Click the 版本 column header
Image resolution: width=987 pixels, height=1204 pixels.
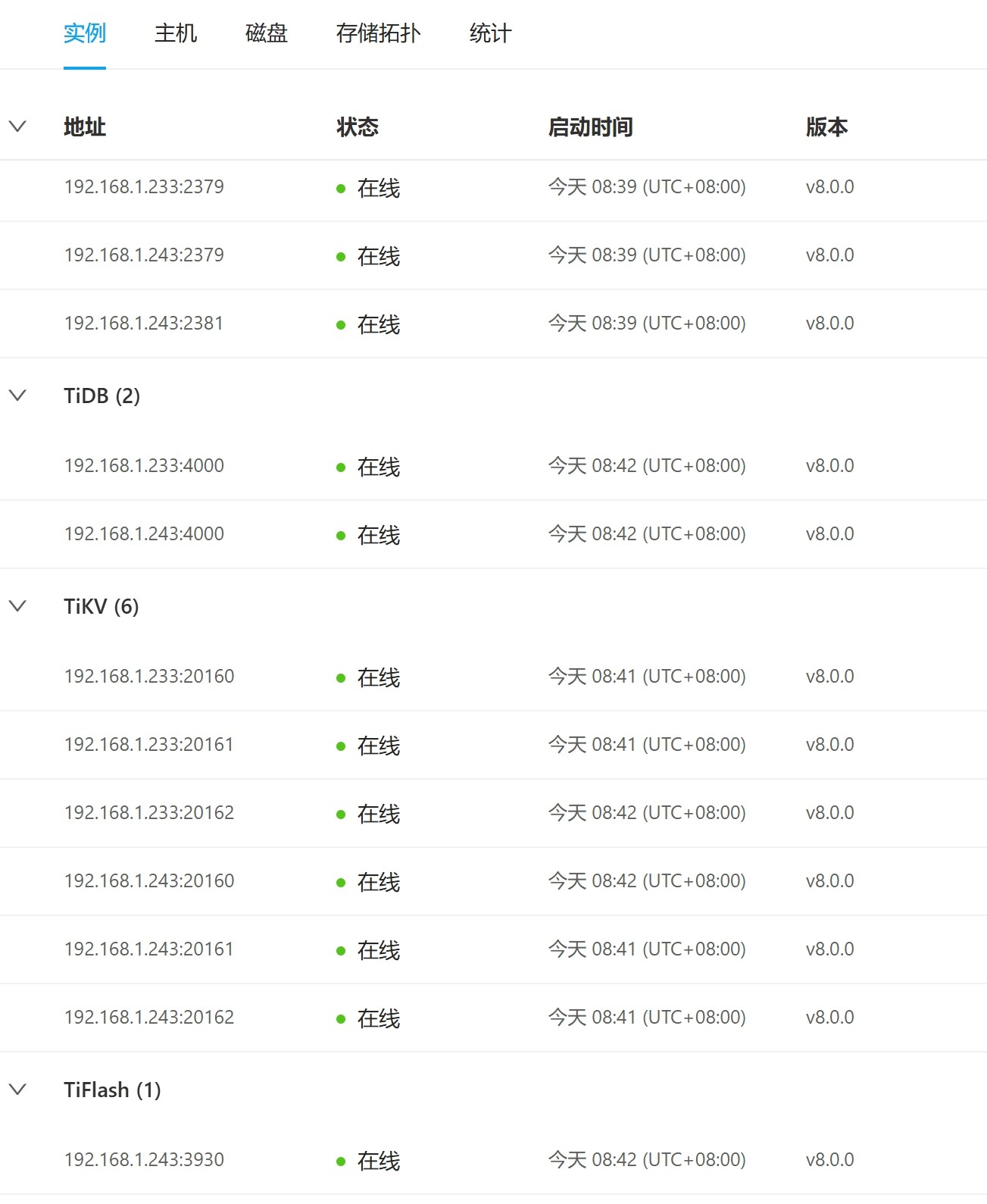click(827, 127)
